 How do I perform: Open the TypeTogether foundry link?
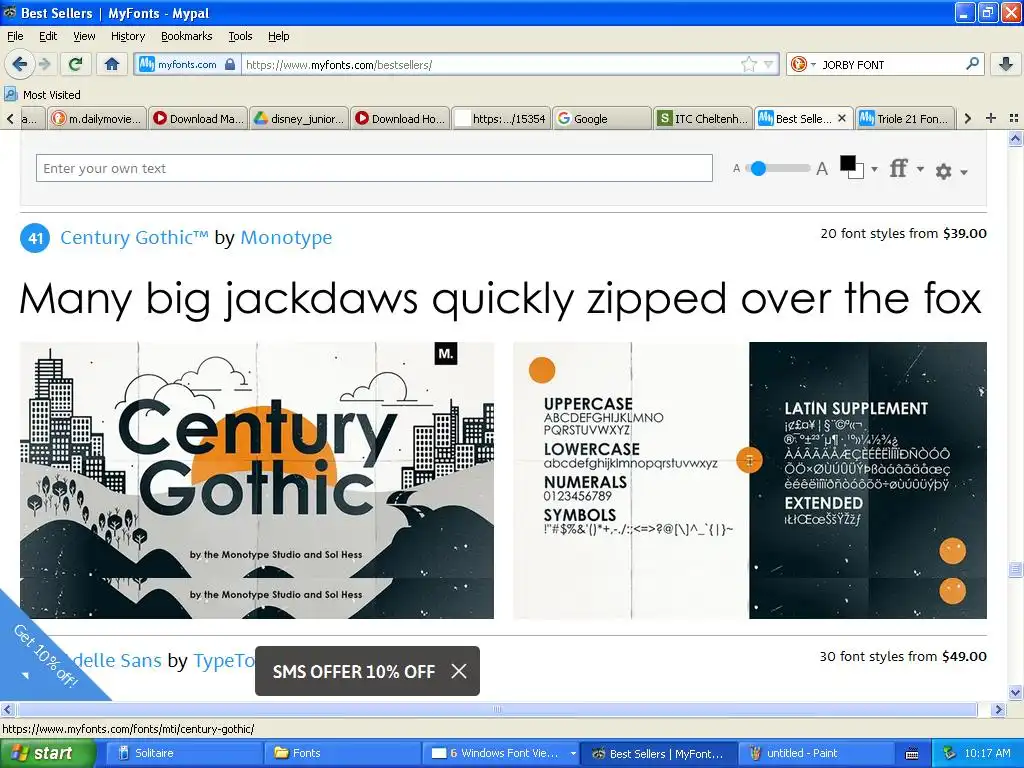tap(223, 660)
